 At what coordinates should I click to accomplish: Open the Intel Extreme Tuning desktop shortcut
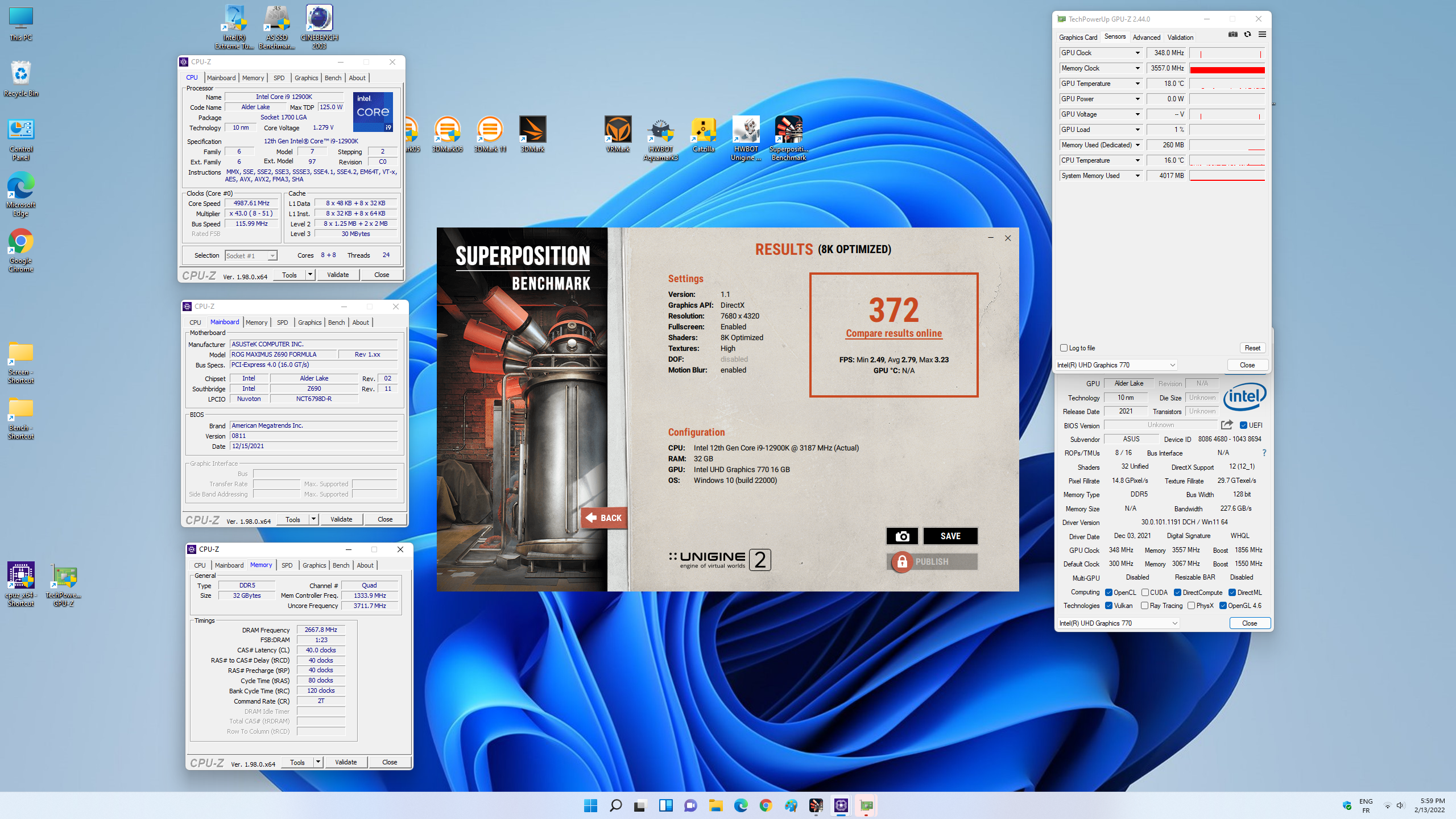(234, 27)
